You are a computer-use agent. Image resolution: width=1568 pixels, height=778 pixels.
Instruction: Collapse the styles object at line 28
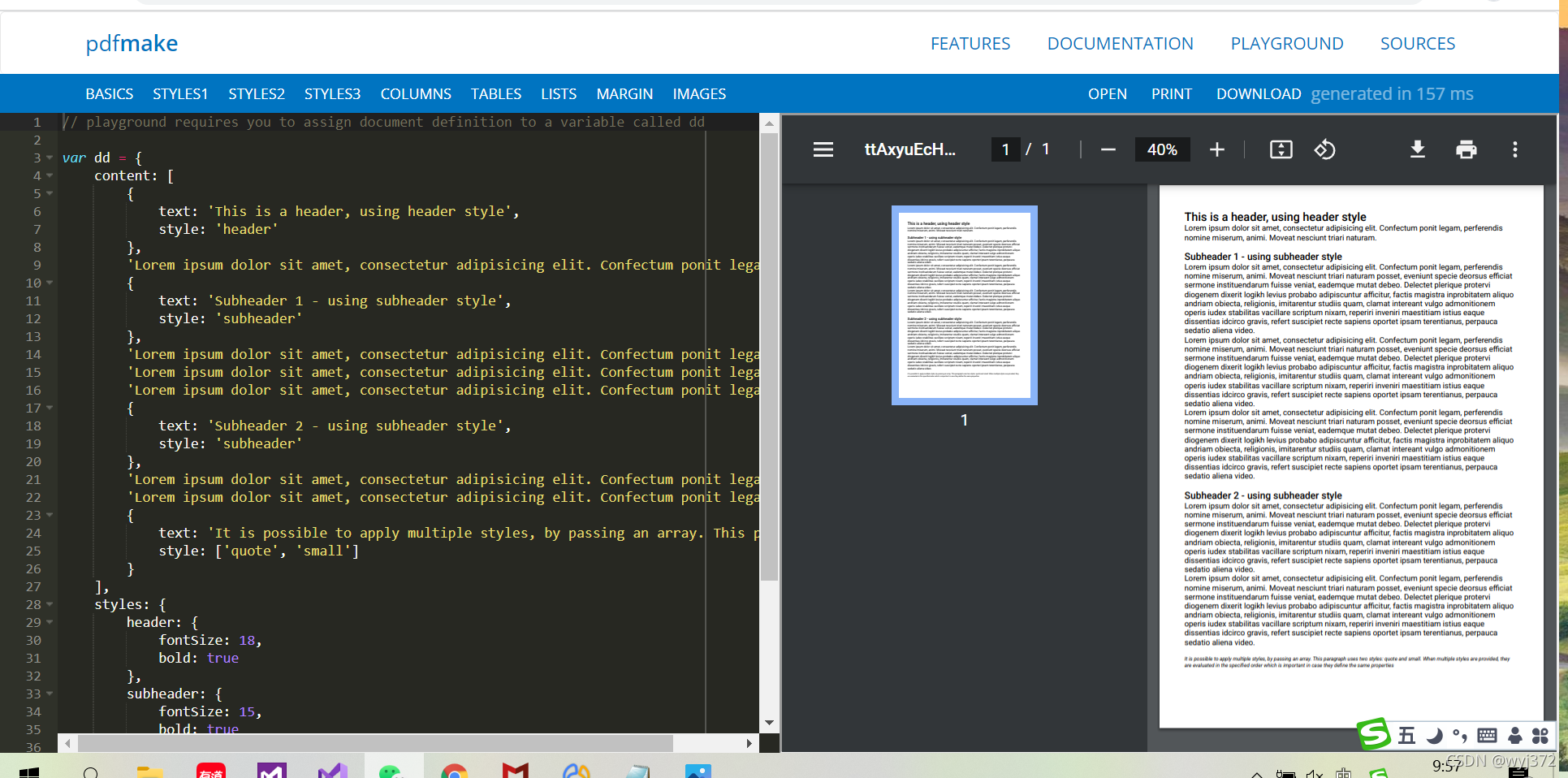click(50, 604)
